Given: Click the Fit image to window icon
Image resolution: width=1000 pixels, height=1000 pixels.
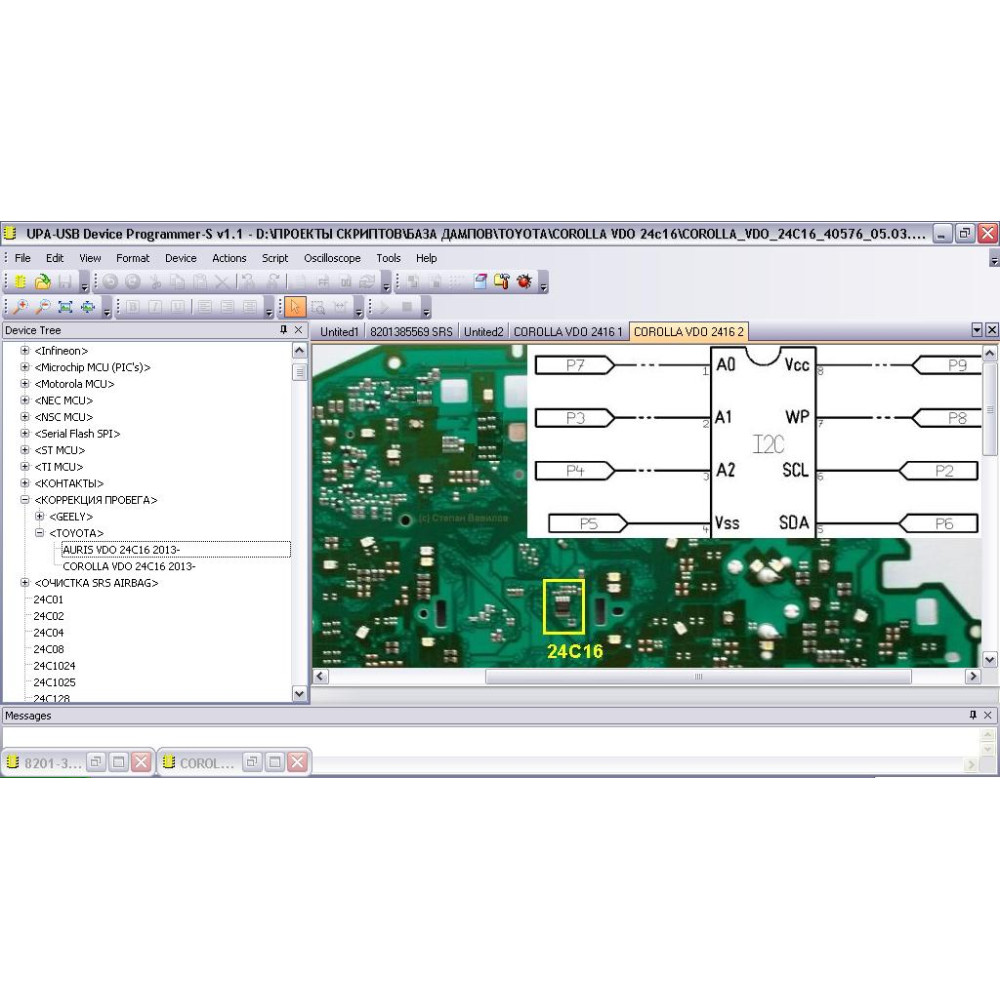Looking at the screenshot, I should [x=65, y=307].
